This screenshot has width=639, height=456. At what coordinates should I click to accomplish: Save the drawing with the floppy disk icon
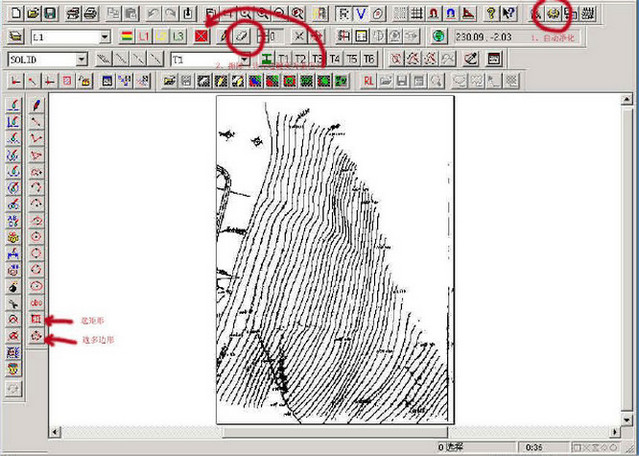(50, 14)
